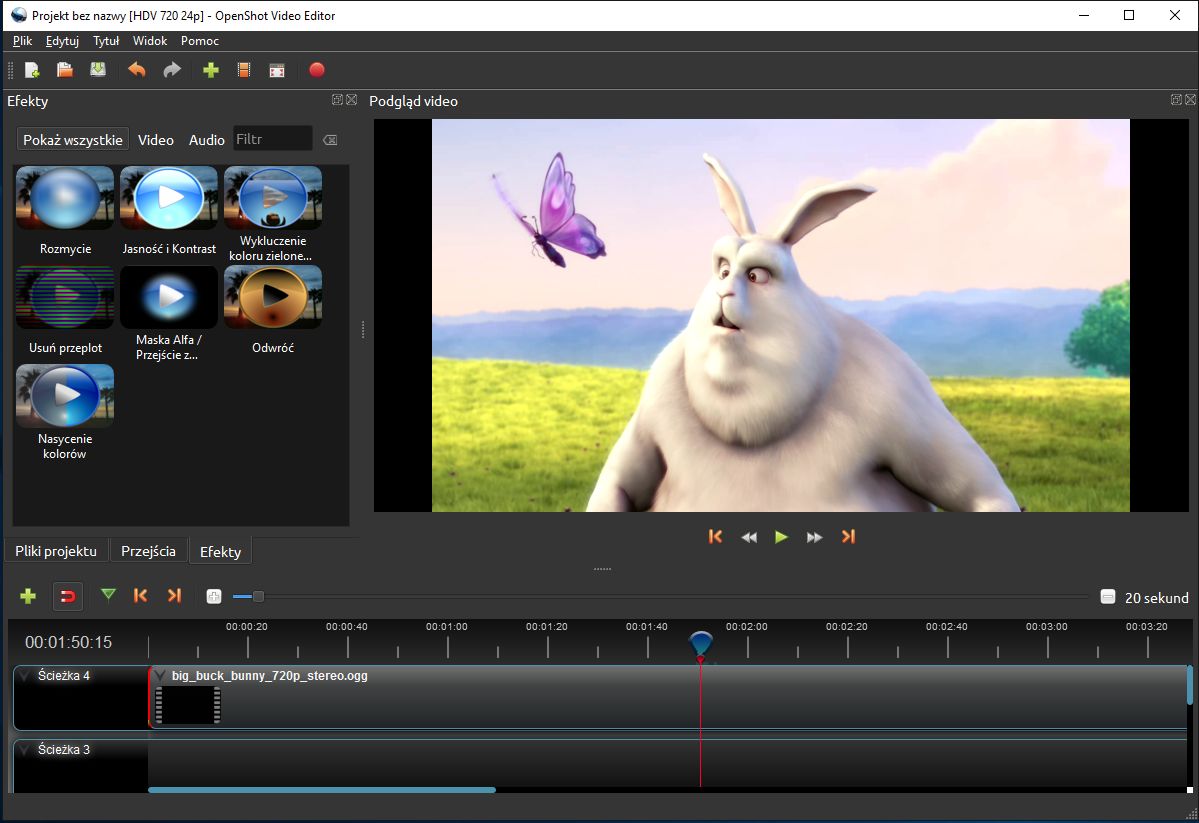The image size is (1199, 823).
Task: Open the profile chooser film-strip icon
Action: (244, 70)
